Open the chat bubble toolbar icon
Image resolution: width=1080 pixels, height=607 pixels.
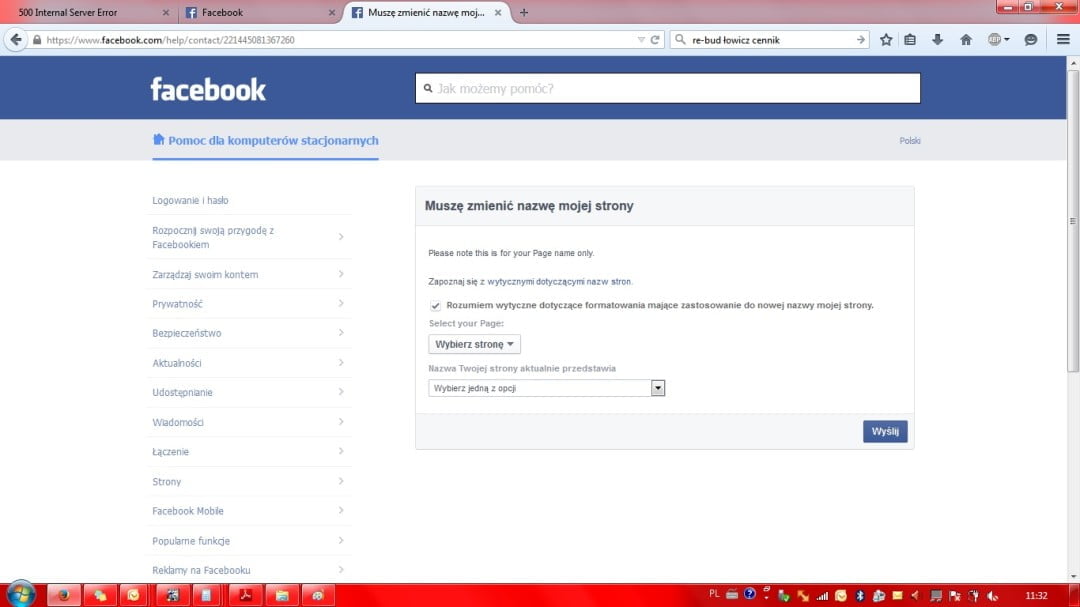tap(1030, 40)
